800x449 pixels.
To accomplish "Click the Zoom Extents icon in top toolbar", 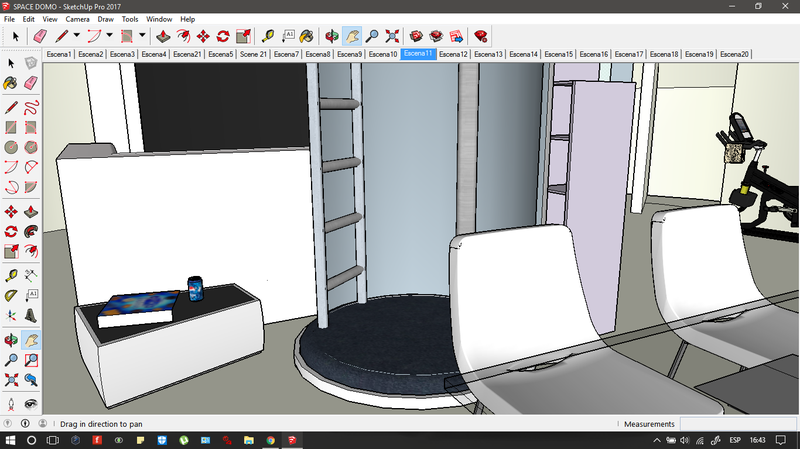I will click(x=392, y=36).
